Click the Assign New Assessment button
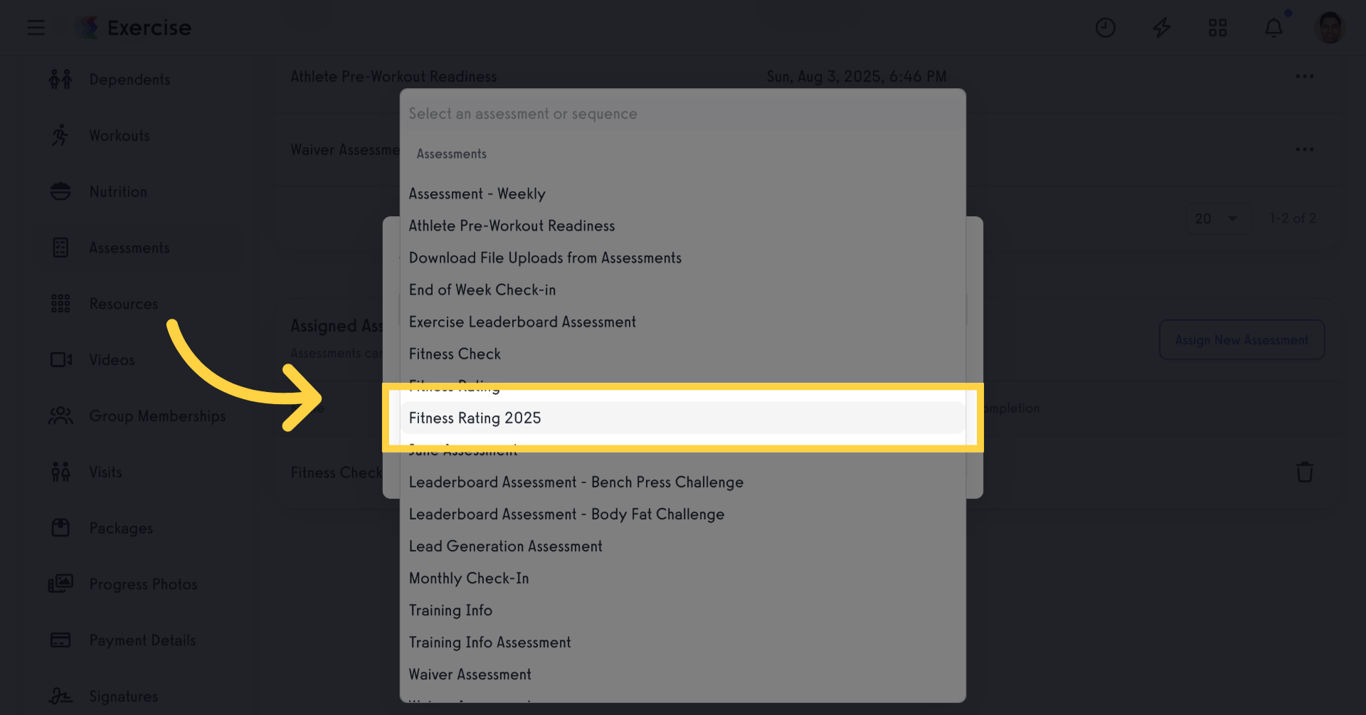Image resolution: width=1366 pixels, height=715 pixels. pyautogui.click(x=1242, y=339)
